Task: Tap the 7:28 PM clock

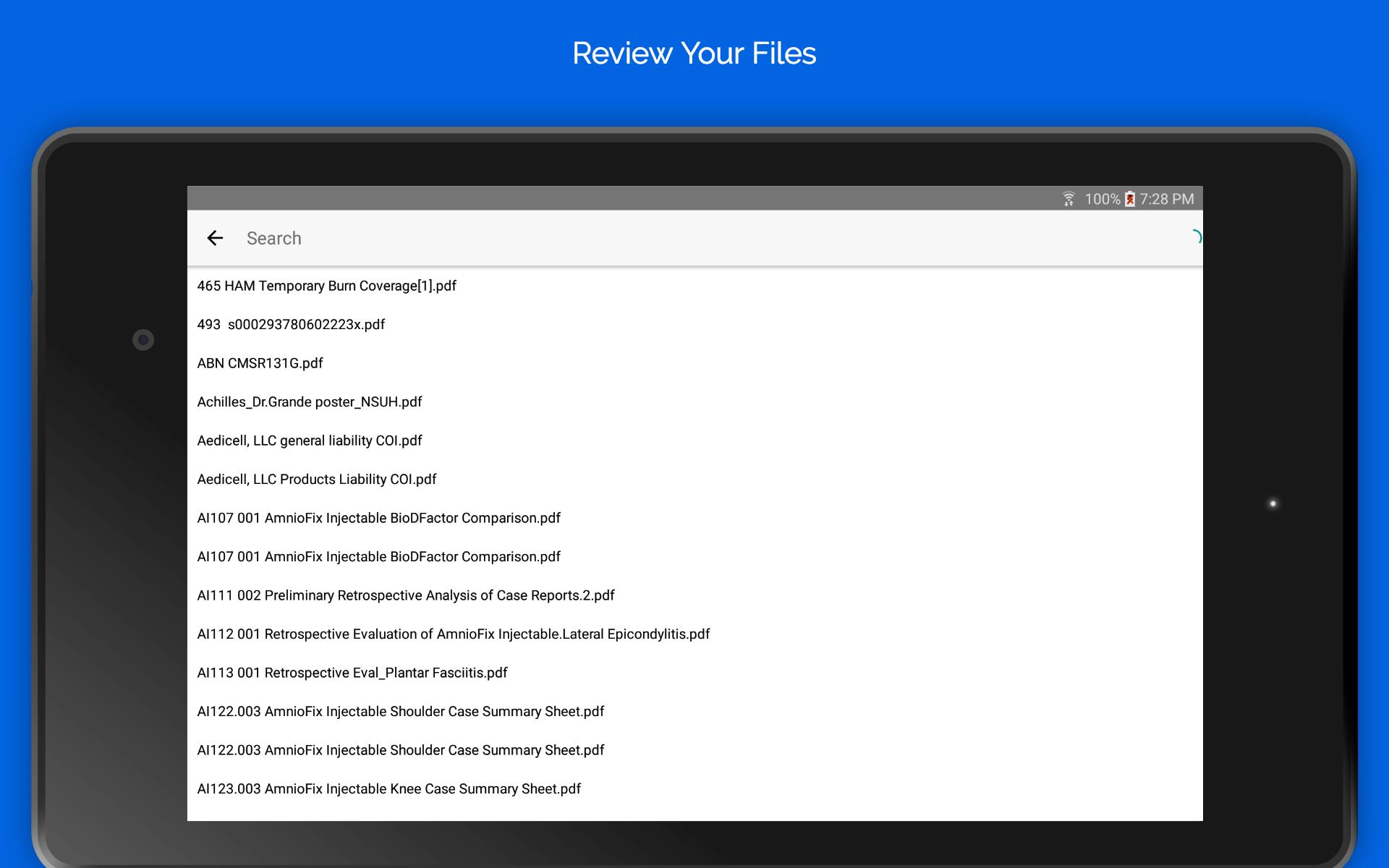Action: point(1166,199)
